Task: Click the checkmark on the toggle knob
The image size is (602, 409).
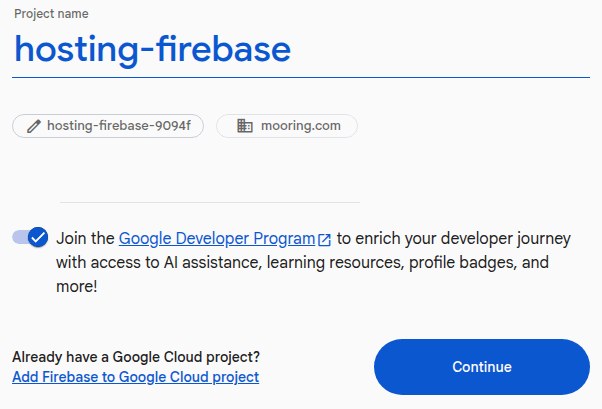Action: 38,237
